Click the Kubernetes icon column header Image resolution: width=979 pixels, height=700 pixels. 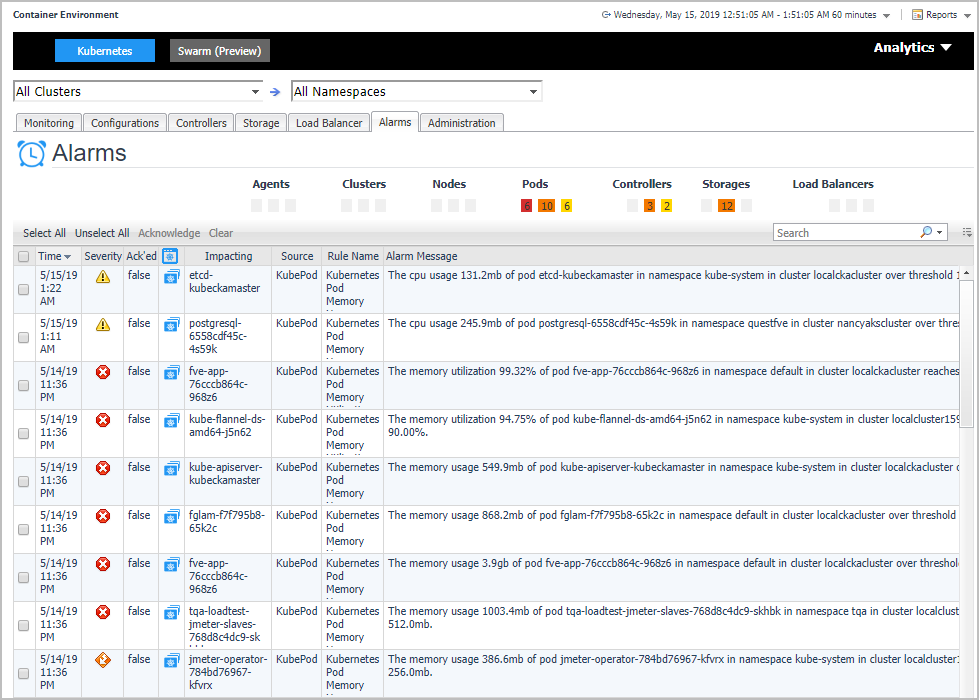click(x=170, y=256)
